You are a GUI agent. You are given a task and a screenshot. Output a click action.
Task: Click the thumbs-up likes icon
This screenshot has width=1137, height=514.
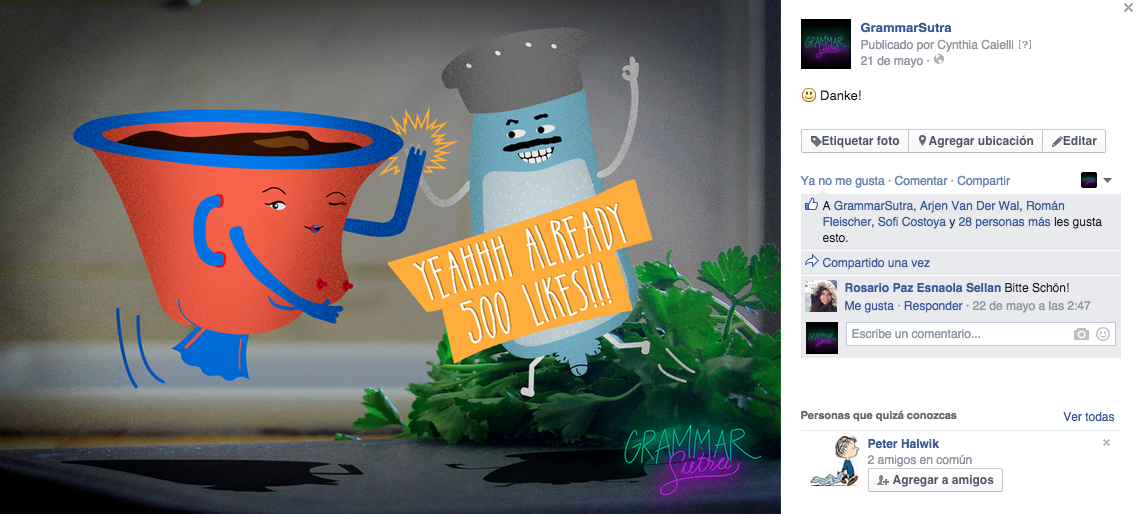(811, 205)
